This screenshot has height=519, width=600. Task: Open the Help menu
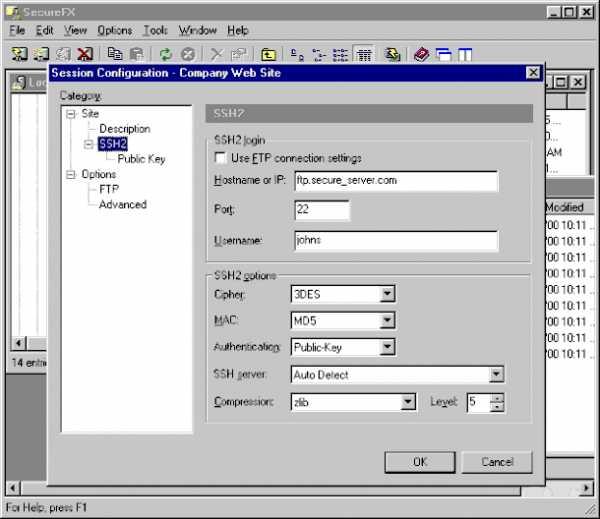click(238, 30)
